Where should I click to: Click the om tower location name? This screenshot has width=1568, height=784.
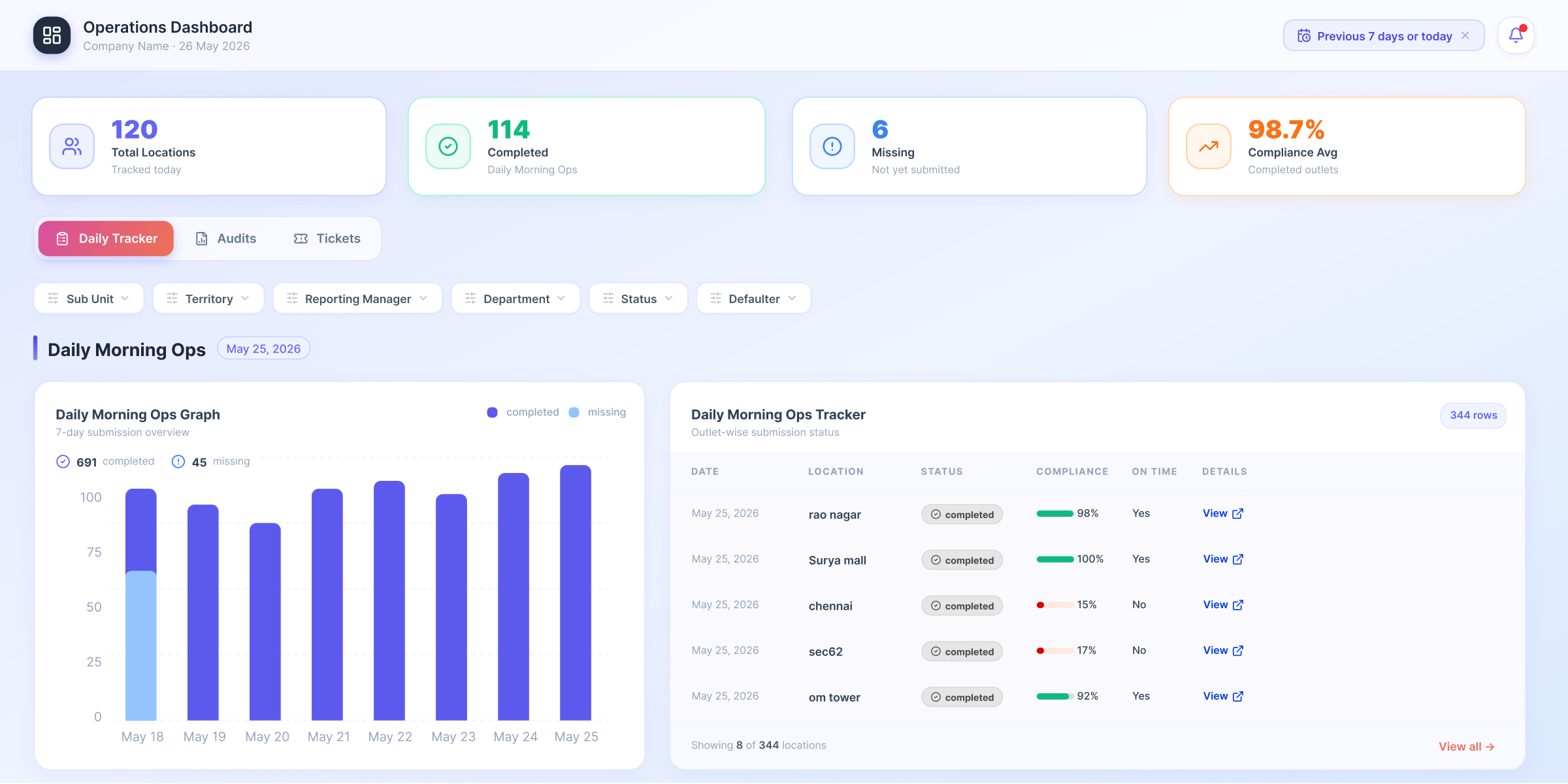(x=834, y=697)
